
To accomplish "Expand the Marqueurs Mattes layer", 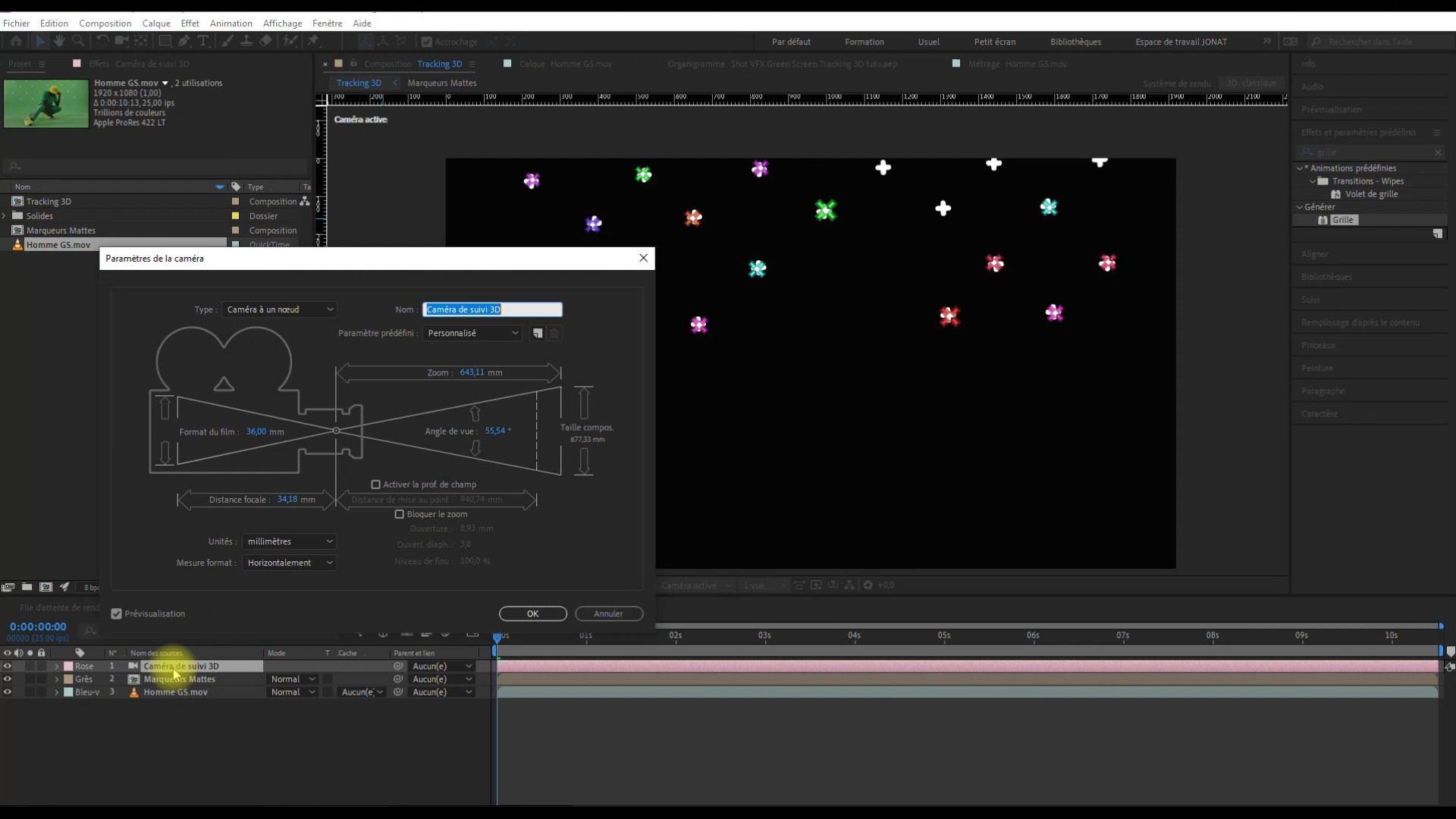I will (56, 679).
